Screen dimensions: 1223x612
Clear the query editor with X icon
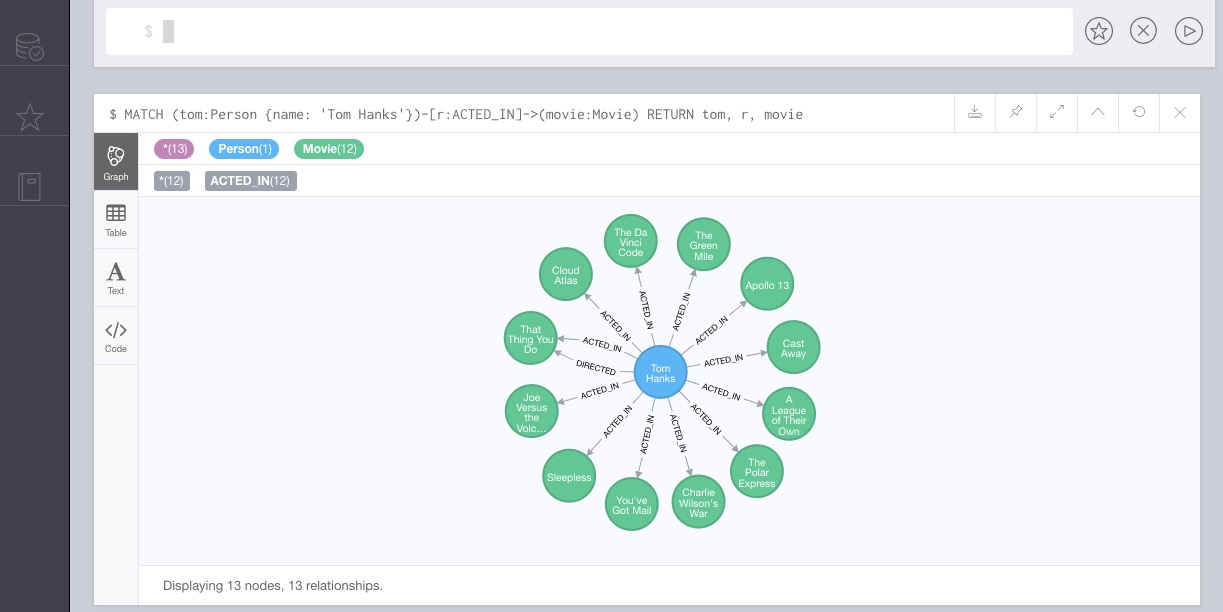pos(1143,31)
